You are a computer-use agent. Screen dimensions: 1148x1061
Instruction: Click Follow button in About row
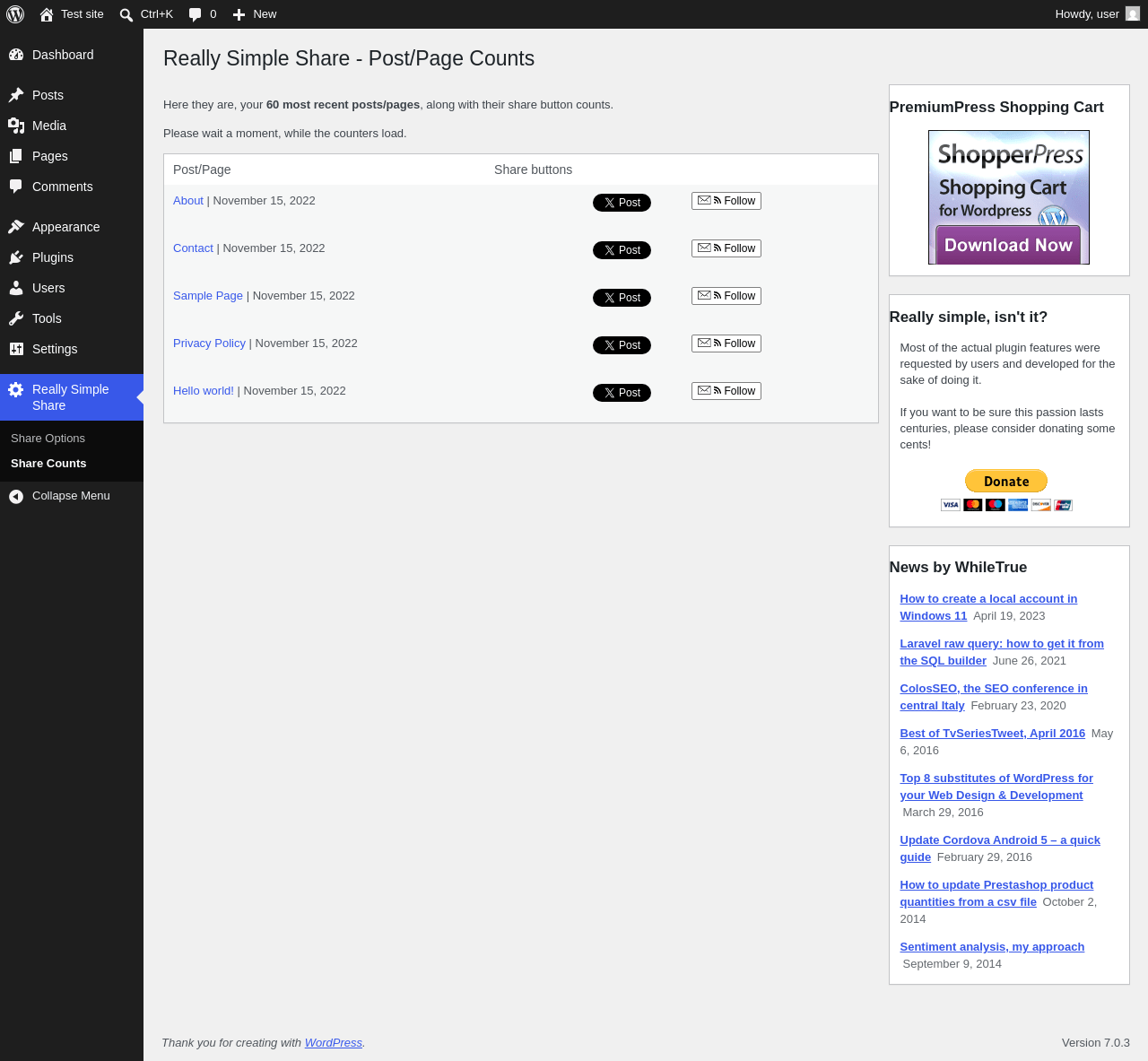pos(726,201)
